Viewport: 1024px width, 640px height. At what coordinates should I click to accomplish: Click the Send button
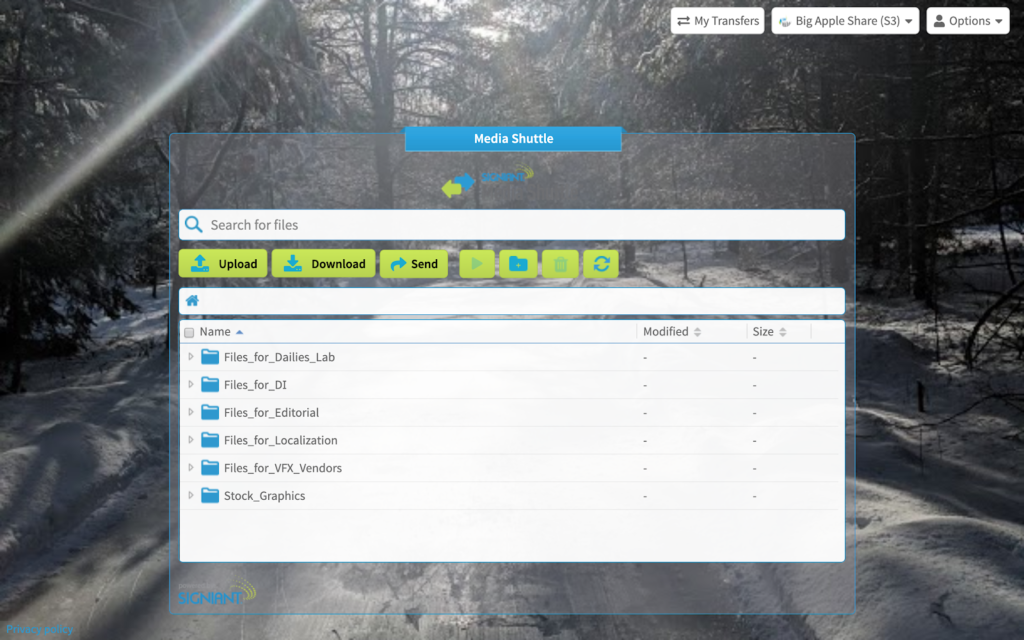point(414,264)
